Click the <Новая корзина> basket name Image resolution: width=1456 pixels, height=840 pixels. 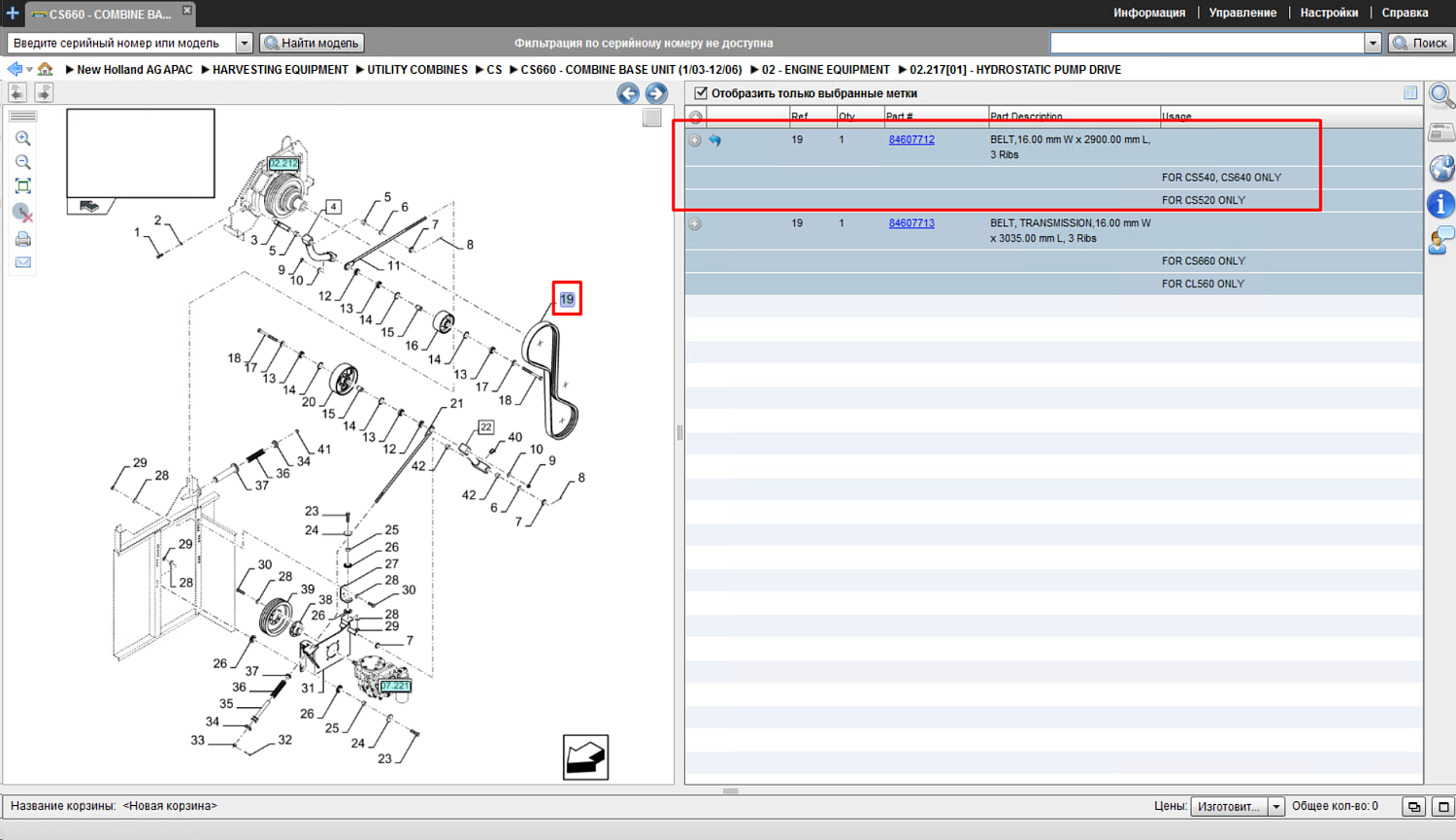(x=170, y=806)
